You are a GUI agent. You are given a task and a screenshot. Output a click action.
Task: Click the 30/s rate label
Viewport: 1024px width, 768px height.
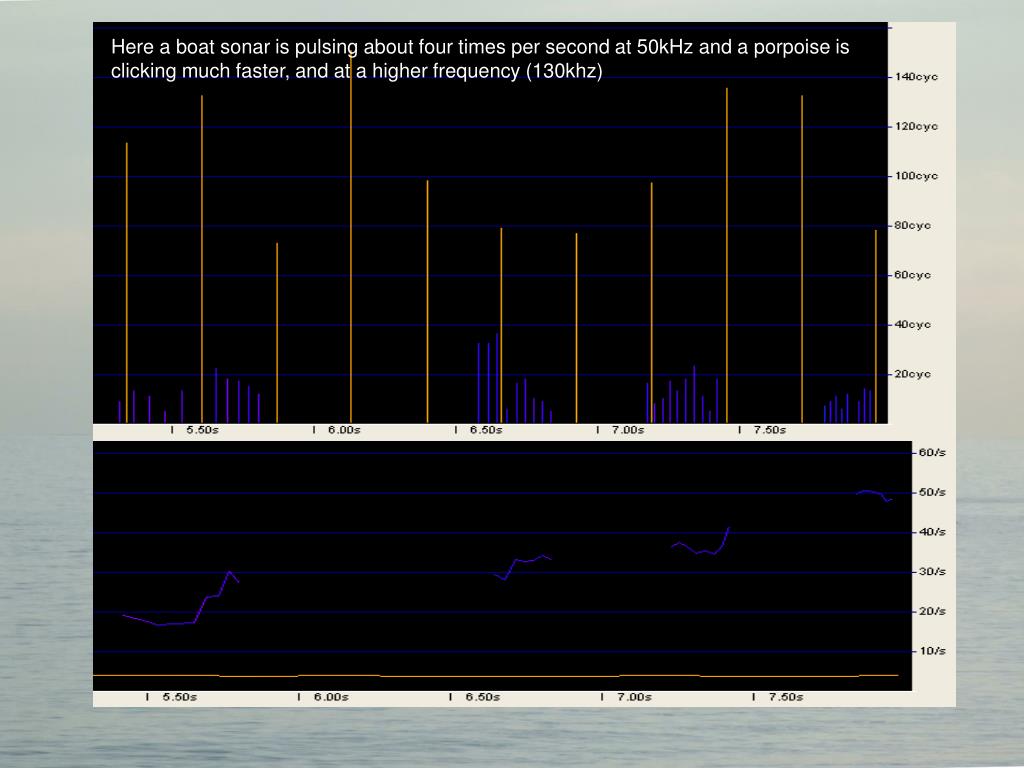pos(932,572)
